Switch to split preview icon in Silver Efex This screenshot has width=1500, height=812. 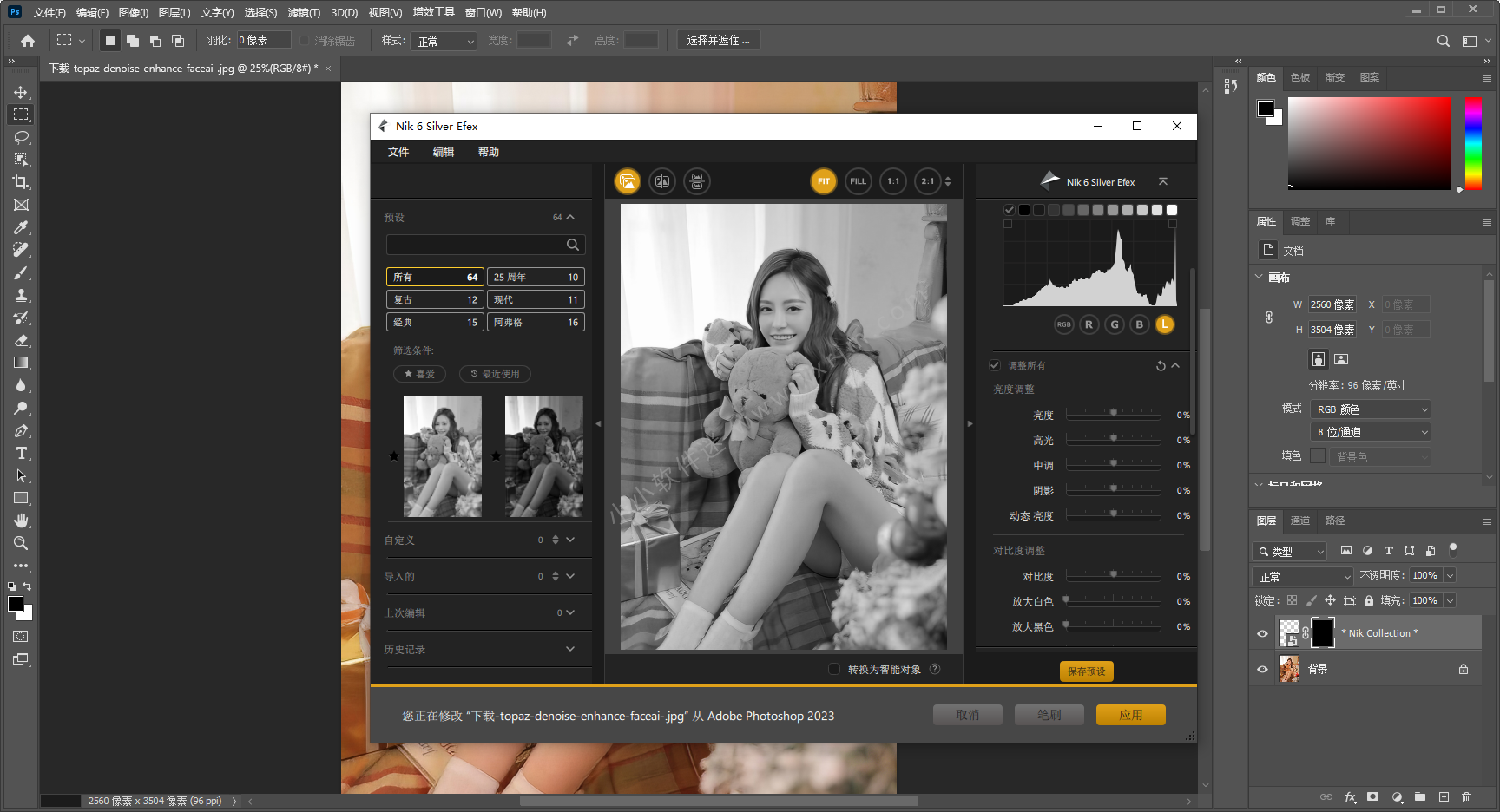[662, 181]
